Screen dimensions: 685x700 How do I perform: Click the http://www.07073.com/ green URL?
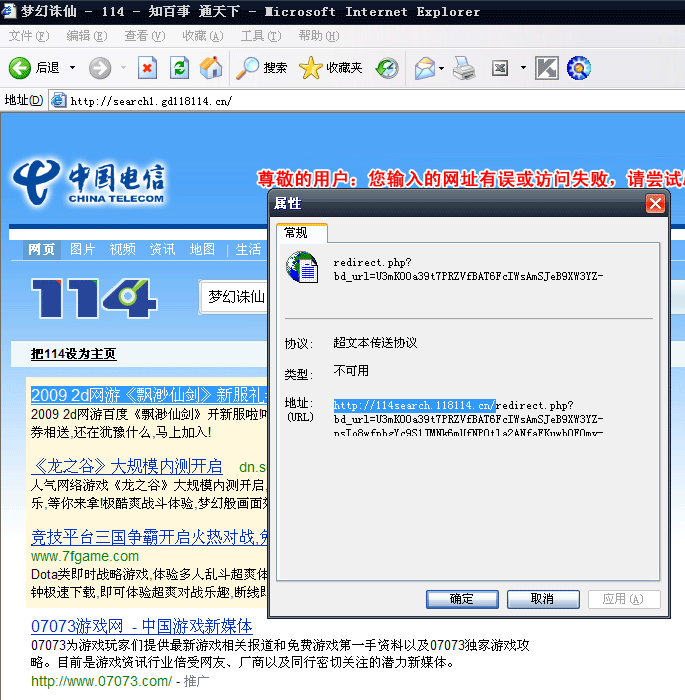[x=101, y=681]
